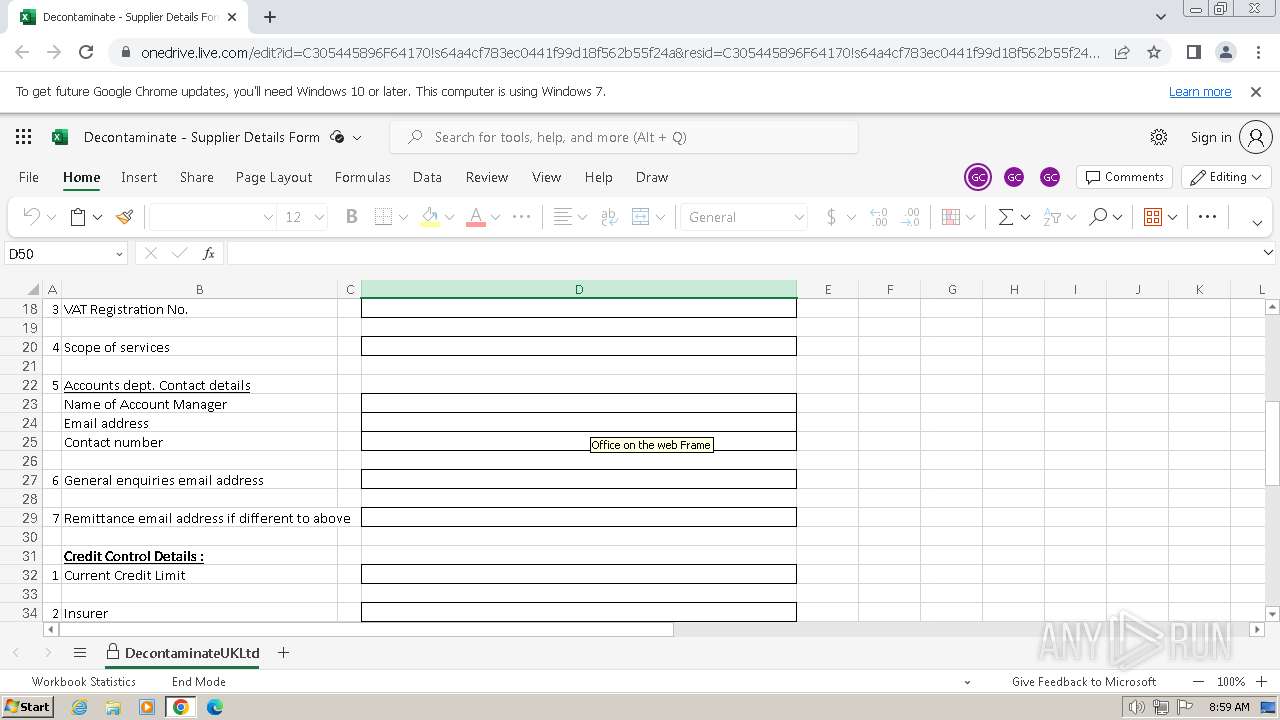Bookmark this page star icon
Image resolution: width=1280 pixels, height=720 pixels.
click(x=1154, y=53)
